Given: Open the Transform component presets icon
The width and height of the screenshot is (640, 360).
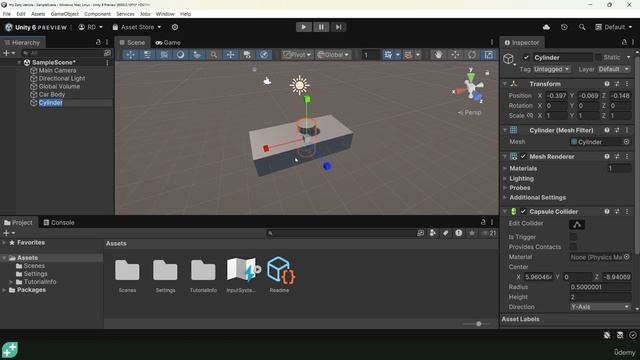Looking at the screenshot, I should tap(617, 84).
